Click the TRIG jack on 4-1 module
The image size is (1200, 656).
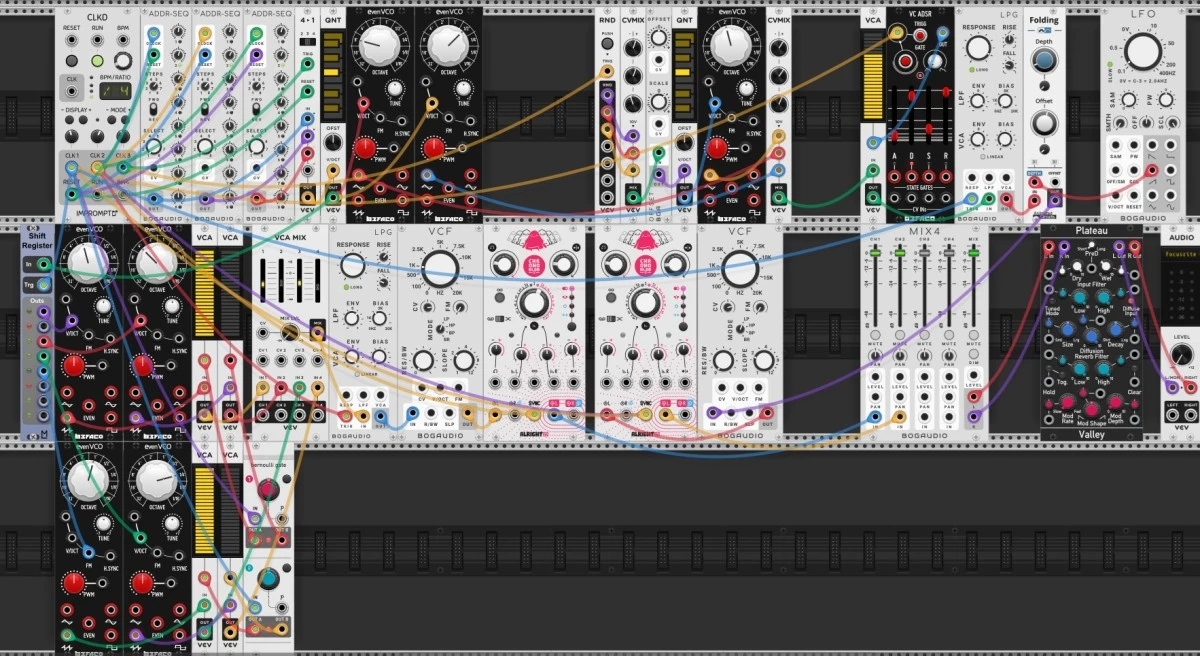tap(307, 63)
